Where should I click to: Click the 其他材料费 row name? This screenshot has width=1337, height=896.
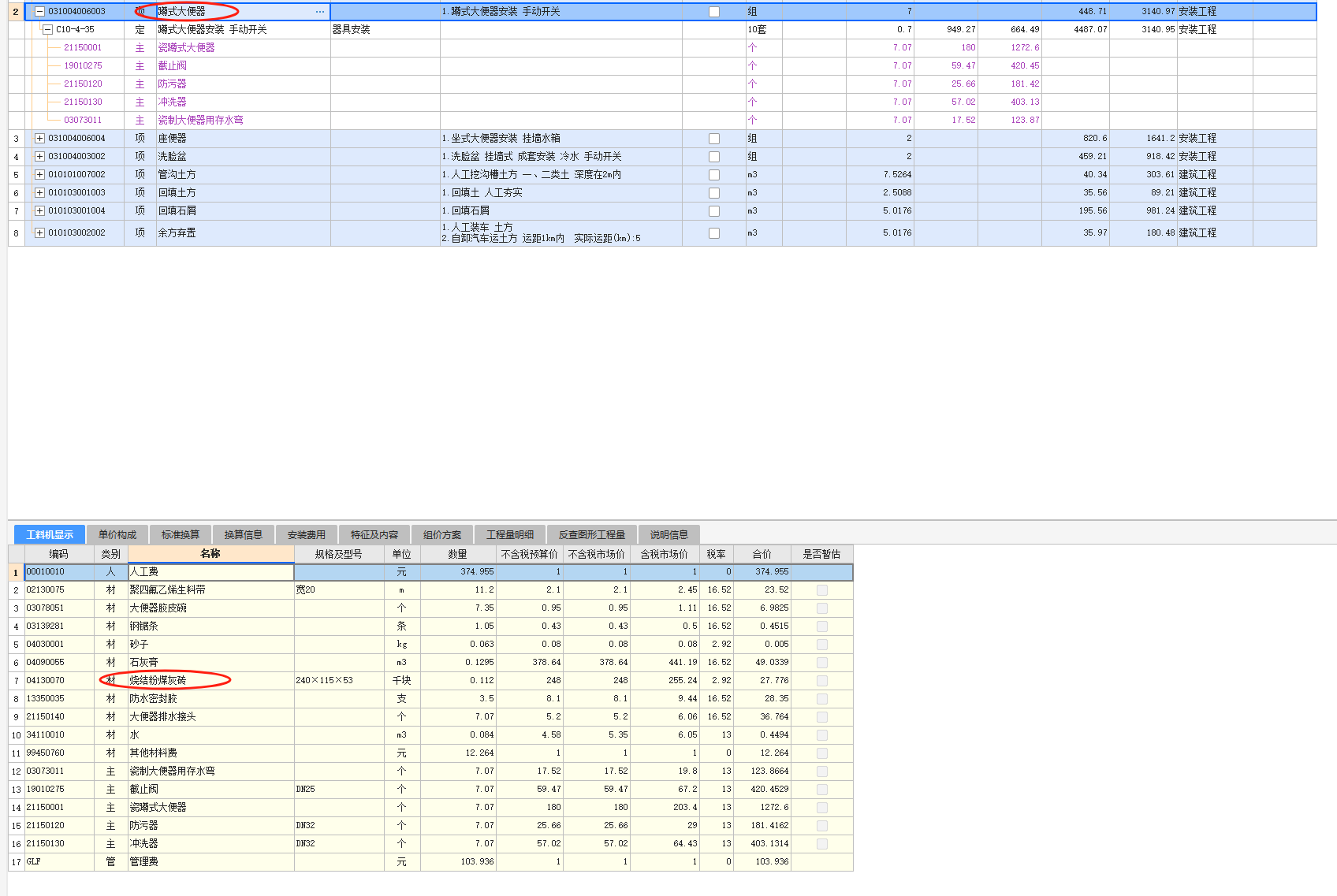click(153, 753)
